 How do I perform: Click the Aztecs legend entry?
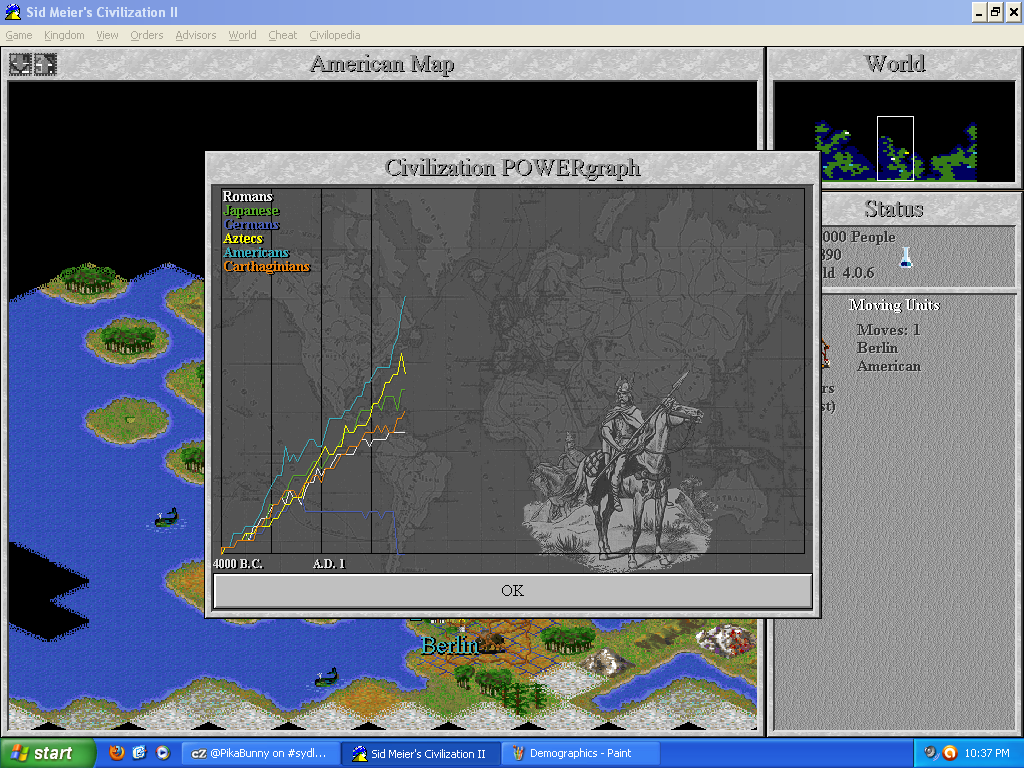[x=243, y=238]
